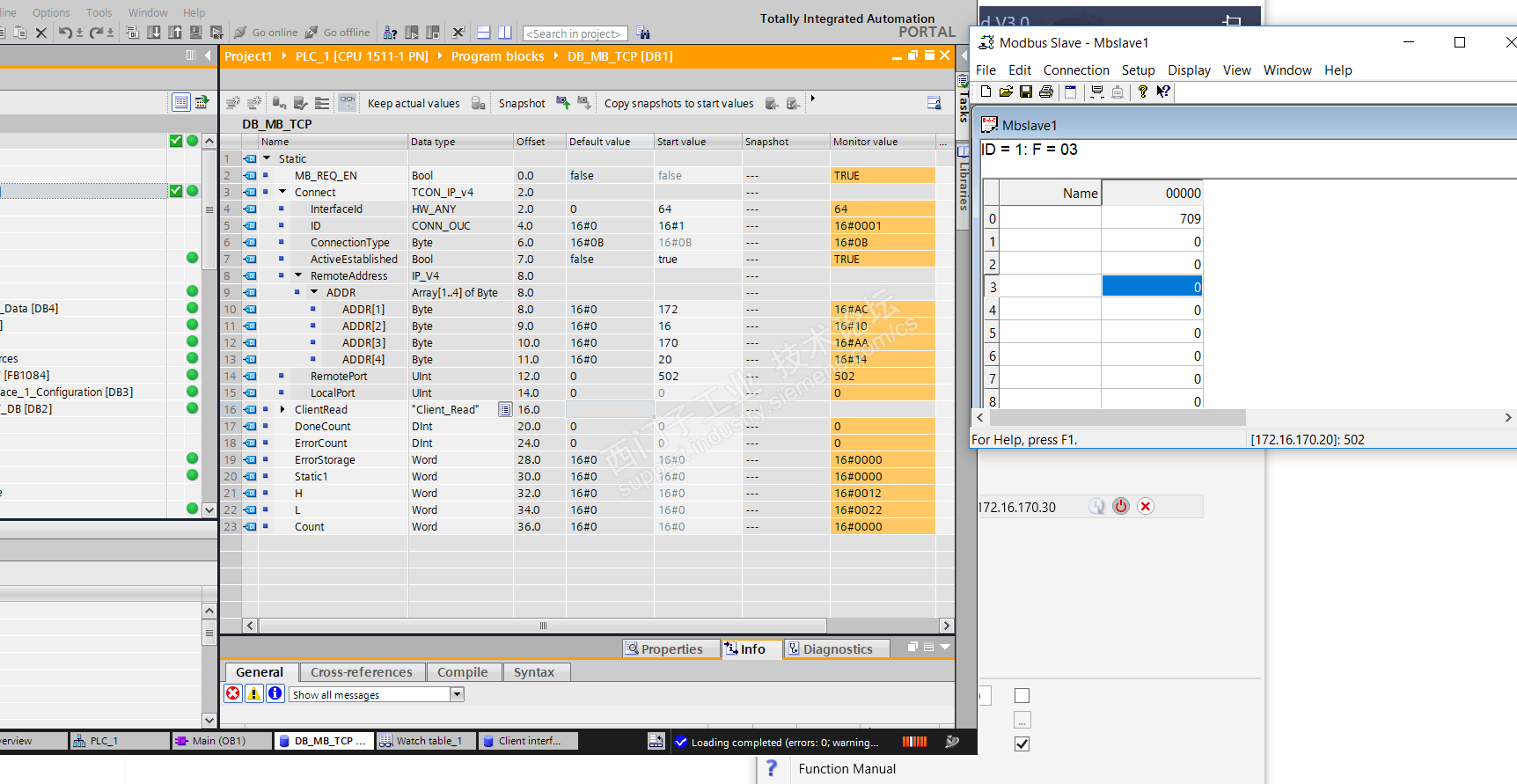The height and width of the screenshot is (784, 1517).
Task: Open the Display menu in Modbus Slave
Action: click(x=1189, y=70)
